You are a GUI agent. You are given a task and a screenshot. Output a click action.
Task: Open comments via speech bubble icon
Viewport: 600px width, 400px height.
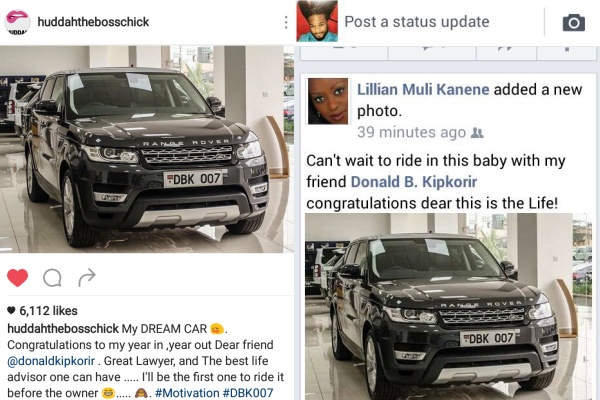[52, 278]
